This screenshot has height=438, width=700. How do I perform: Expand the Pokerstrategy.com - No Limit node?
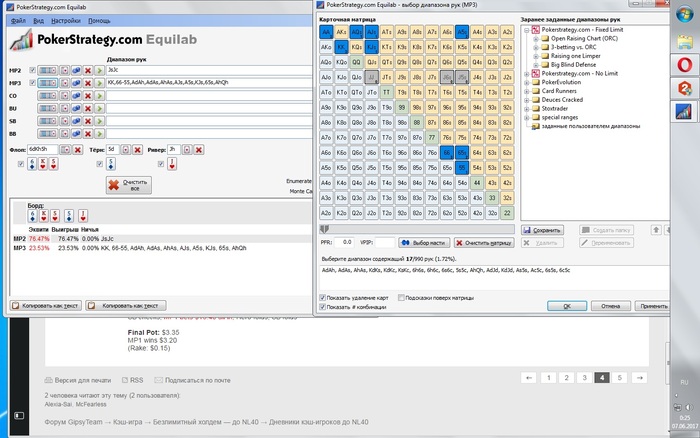[526, 74]
